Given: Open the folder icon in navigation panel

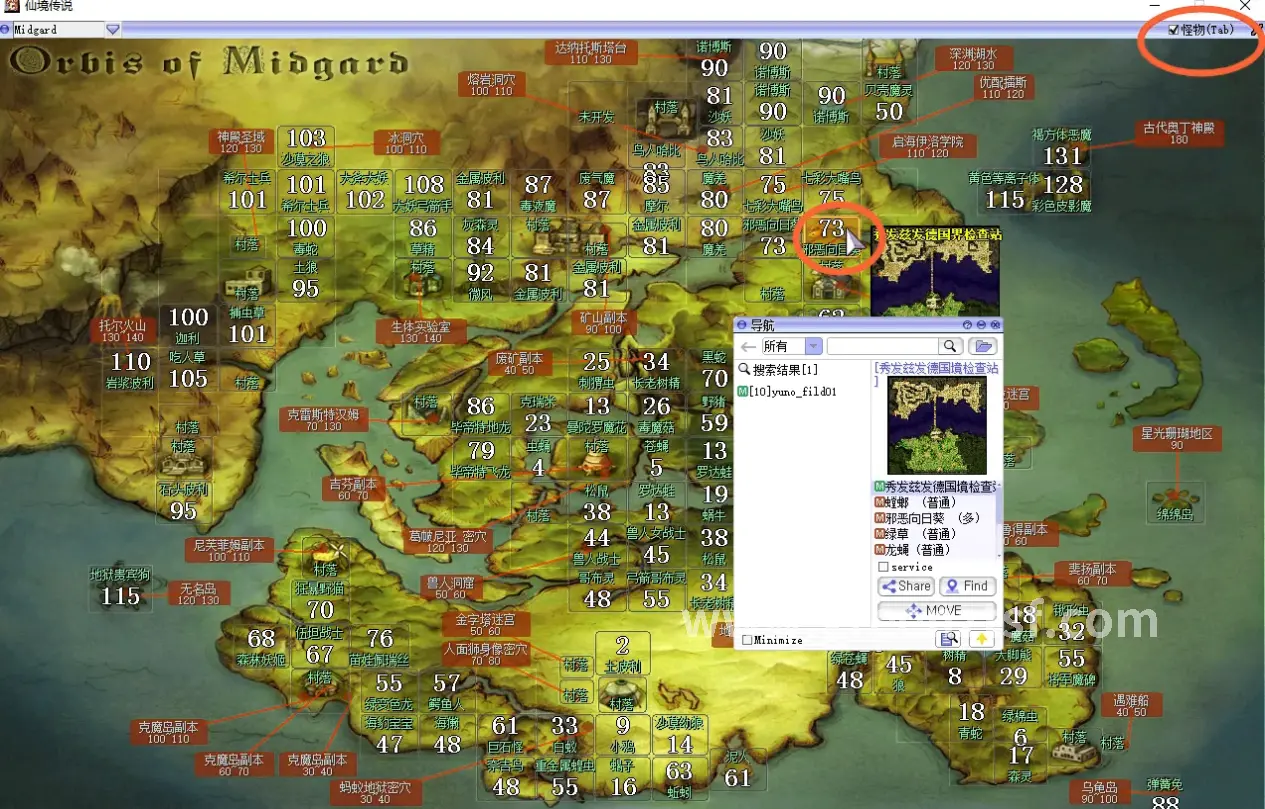Looking at the screenshot, I should coord(983,346).
